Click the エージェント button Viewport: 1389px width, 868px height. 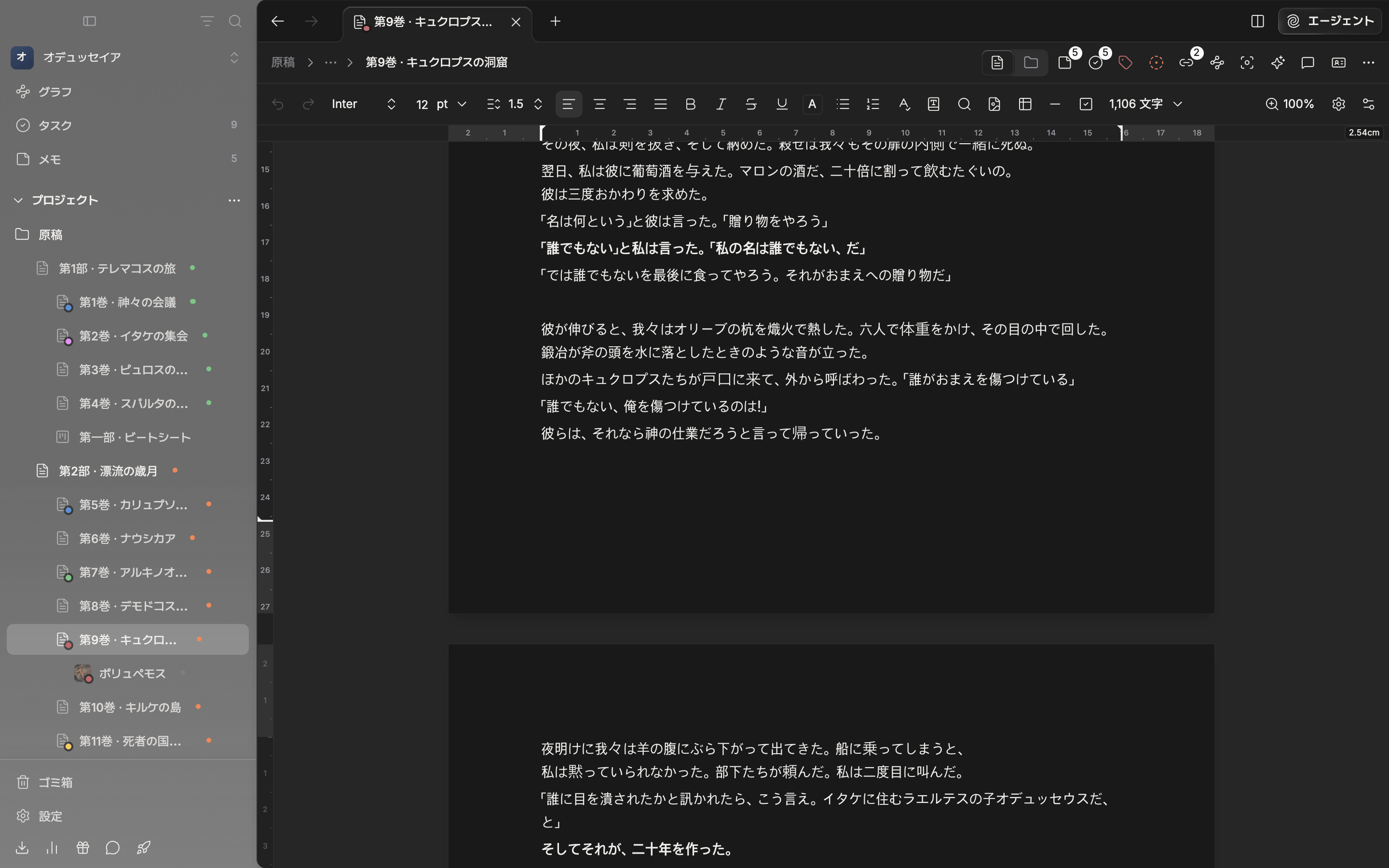pyautogui.click(x=1329, y=21)
